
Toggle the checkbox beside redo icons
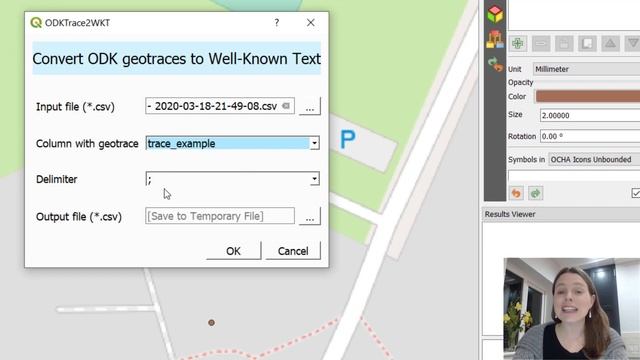(x=636, y=193)
